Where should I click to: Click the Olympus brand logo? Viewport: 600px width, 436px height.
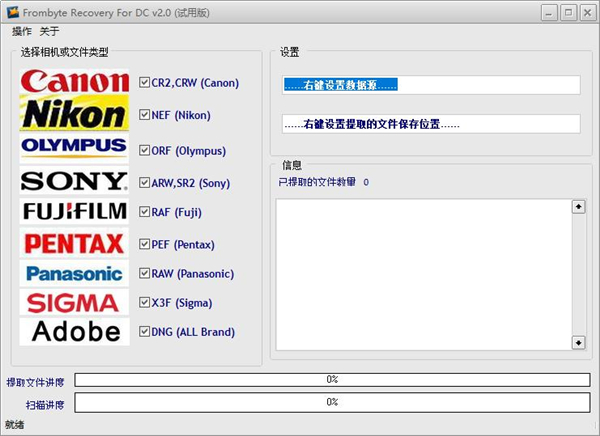[x=75, y=147]
